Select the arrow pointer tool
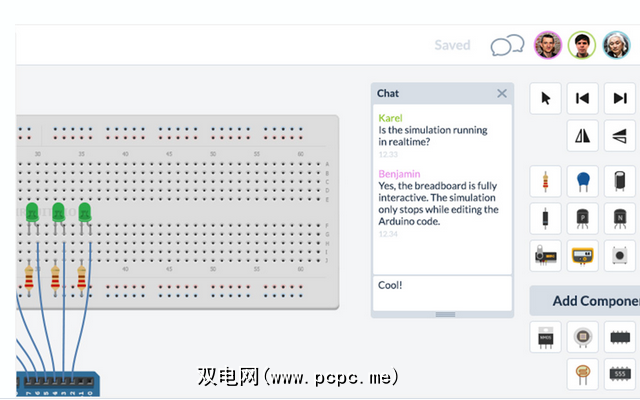Image resolution: width=640 pixels, height=400 pixels. coord(545,98)
